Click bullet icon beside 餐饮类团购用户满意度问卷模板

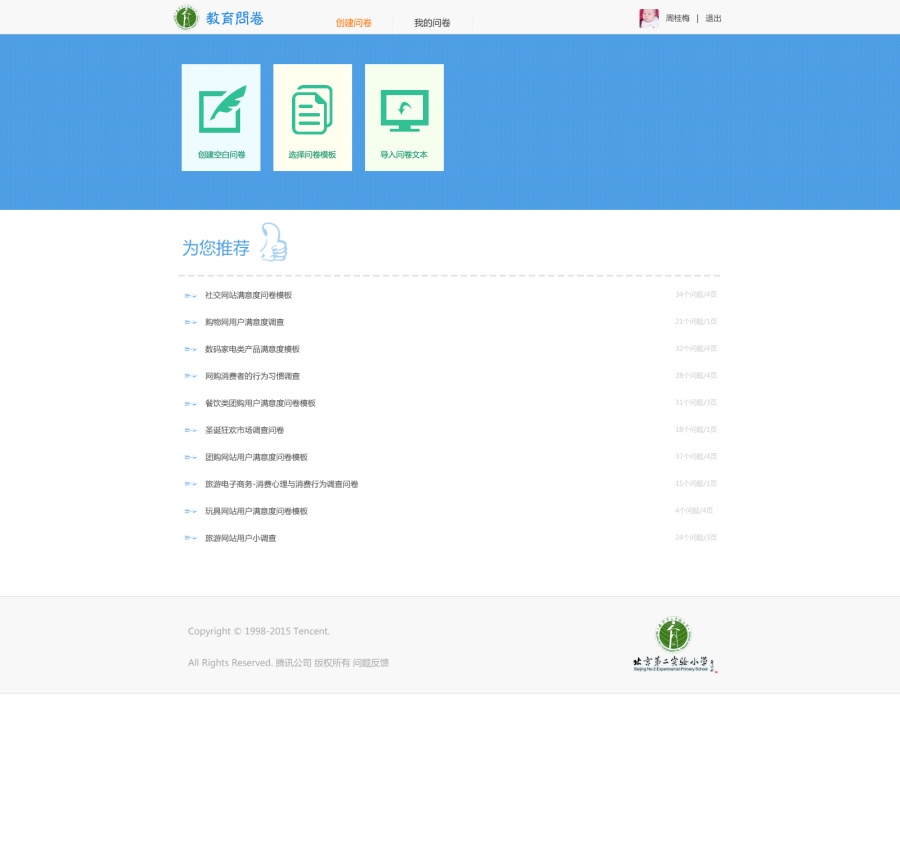(x=191, y=404)
